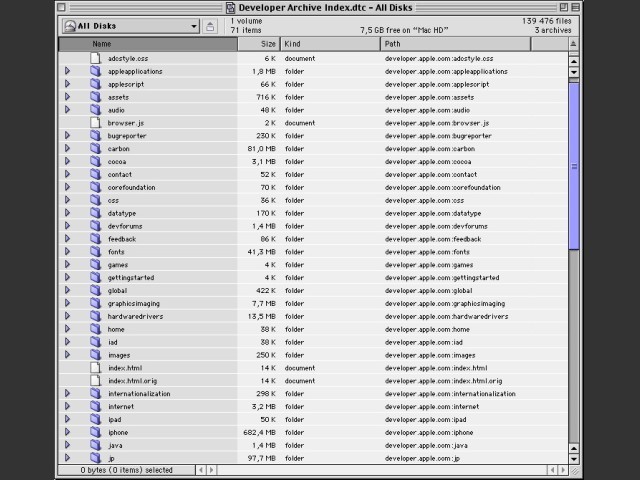Screen dimensions: 640x480
Task: Expand the contact folder triangle
Action: [x=67, y=174]
